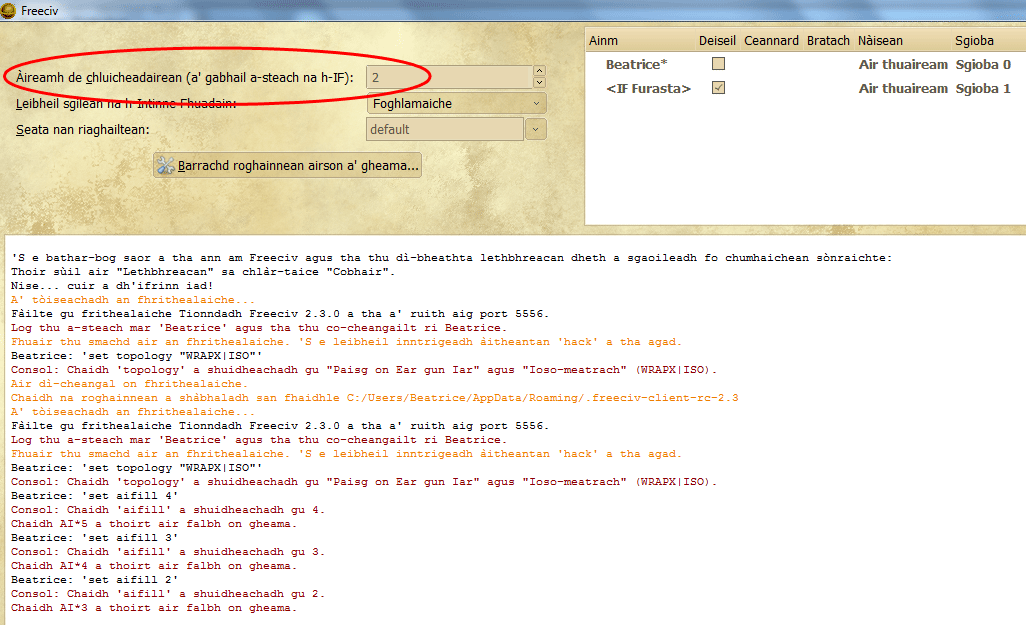Select the Beatrice player row
Viewport: 1026px width, 625px height.
(634, 64)
